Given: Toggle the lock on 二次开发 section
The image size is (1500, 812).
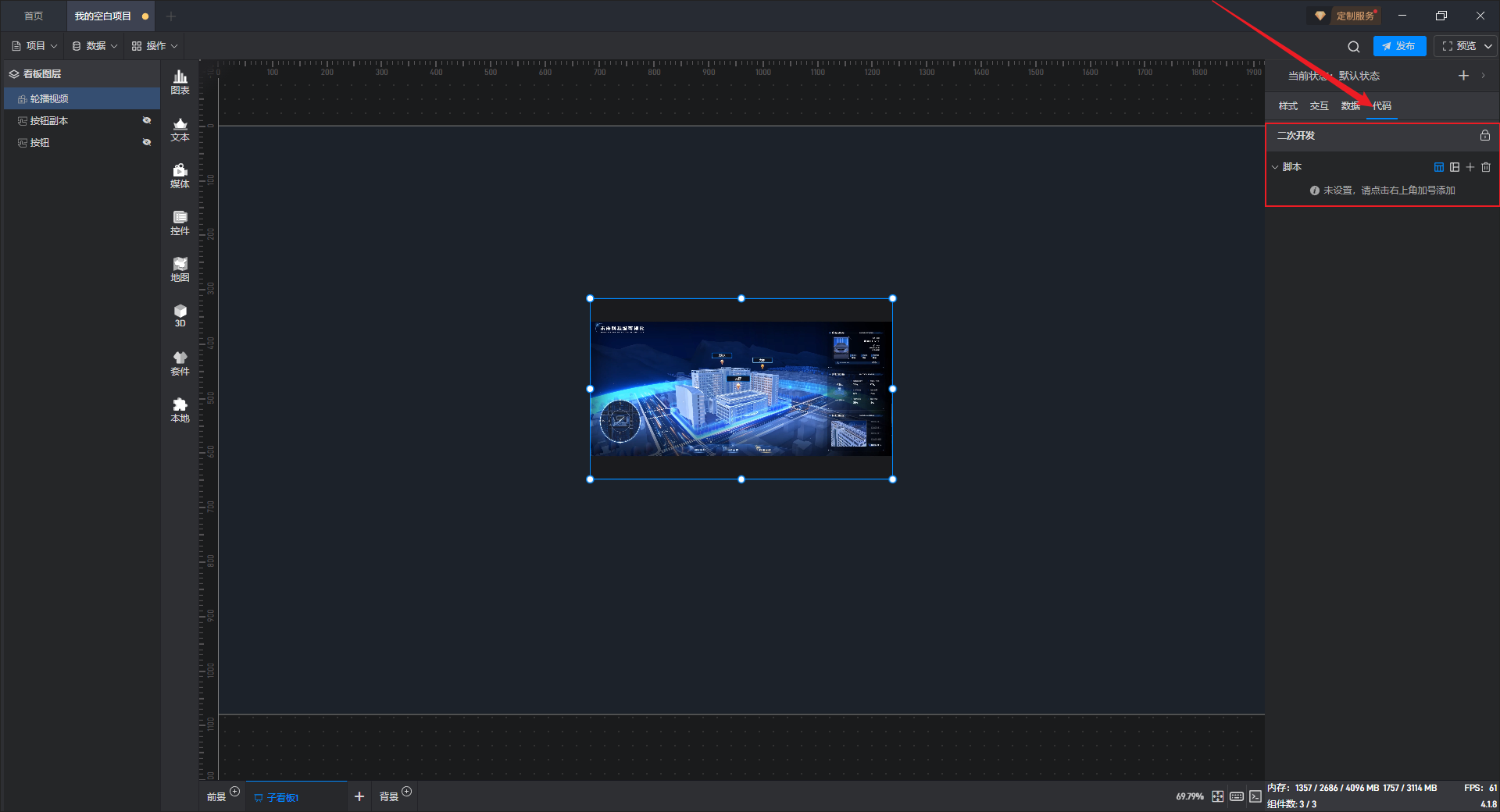Looking at the screenshot, I should (x=1485, y=136).
